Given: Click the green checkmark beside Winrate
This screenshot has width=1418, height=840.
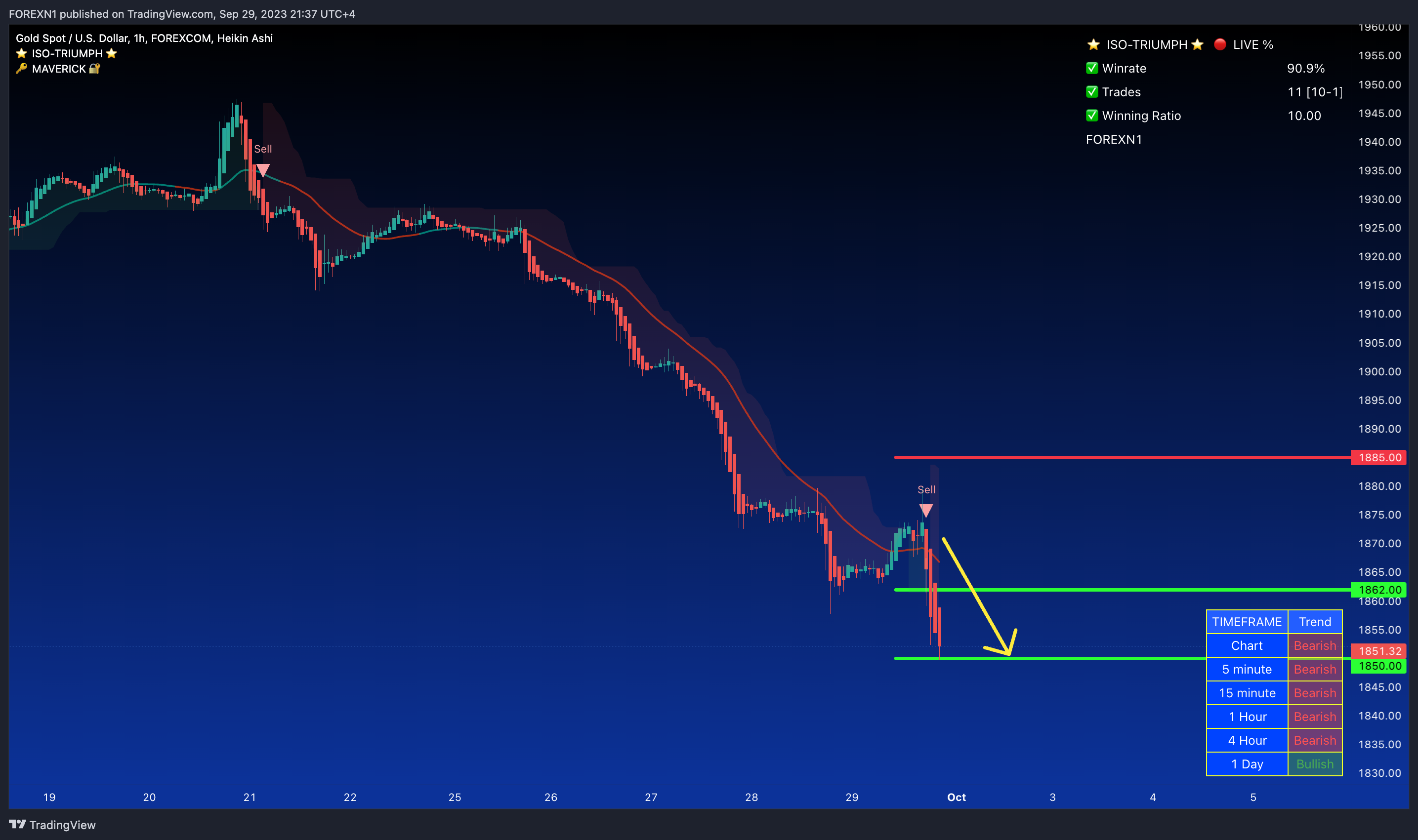Looking at the screenshot, I should coord(1092,68).
